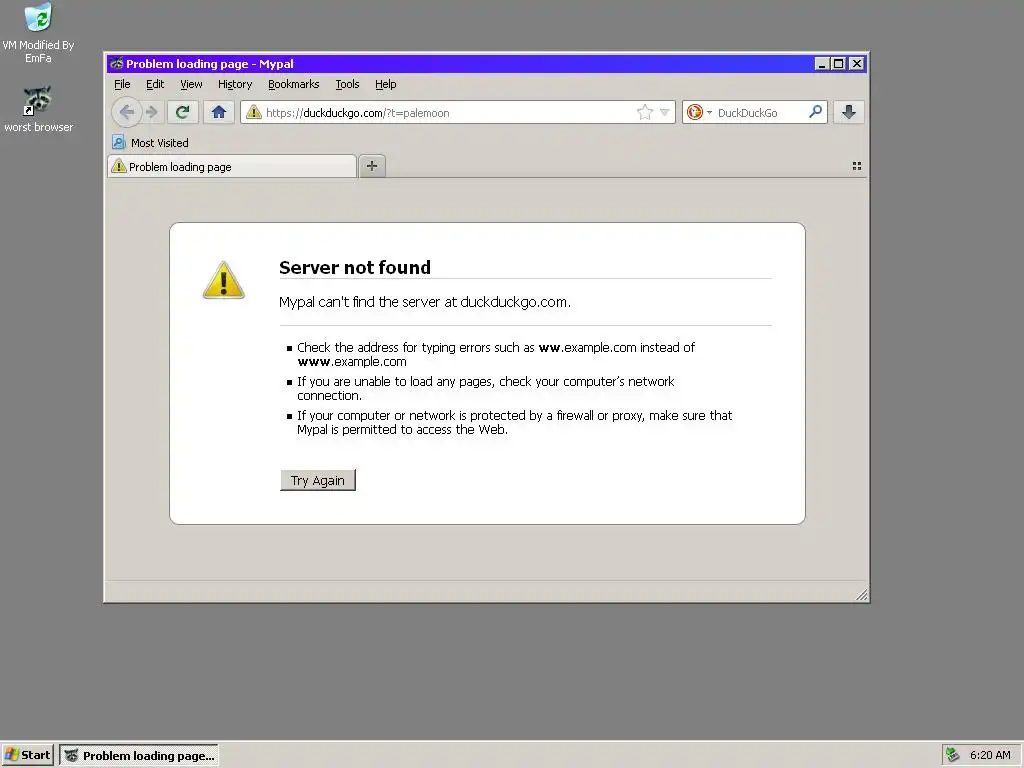This screenshot has width=1024, height=768.
Task: Open the Most Visited bookmarks folder
Action: (x=150, y=142)
